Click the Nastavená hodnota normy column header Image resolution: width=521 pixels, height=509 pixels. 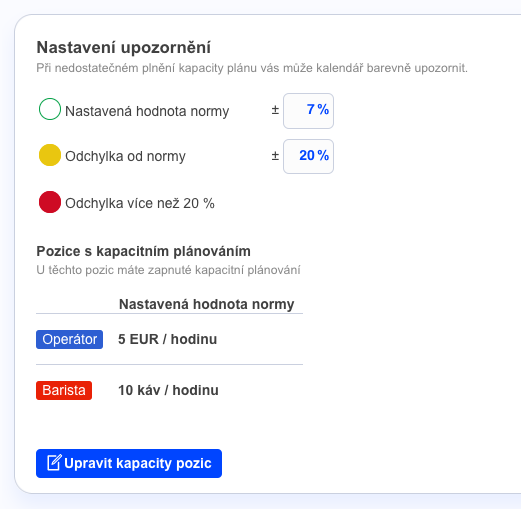click(206, 304)
